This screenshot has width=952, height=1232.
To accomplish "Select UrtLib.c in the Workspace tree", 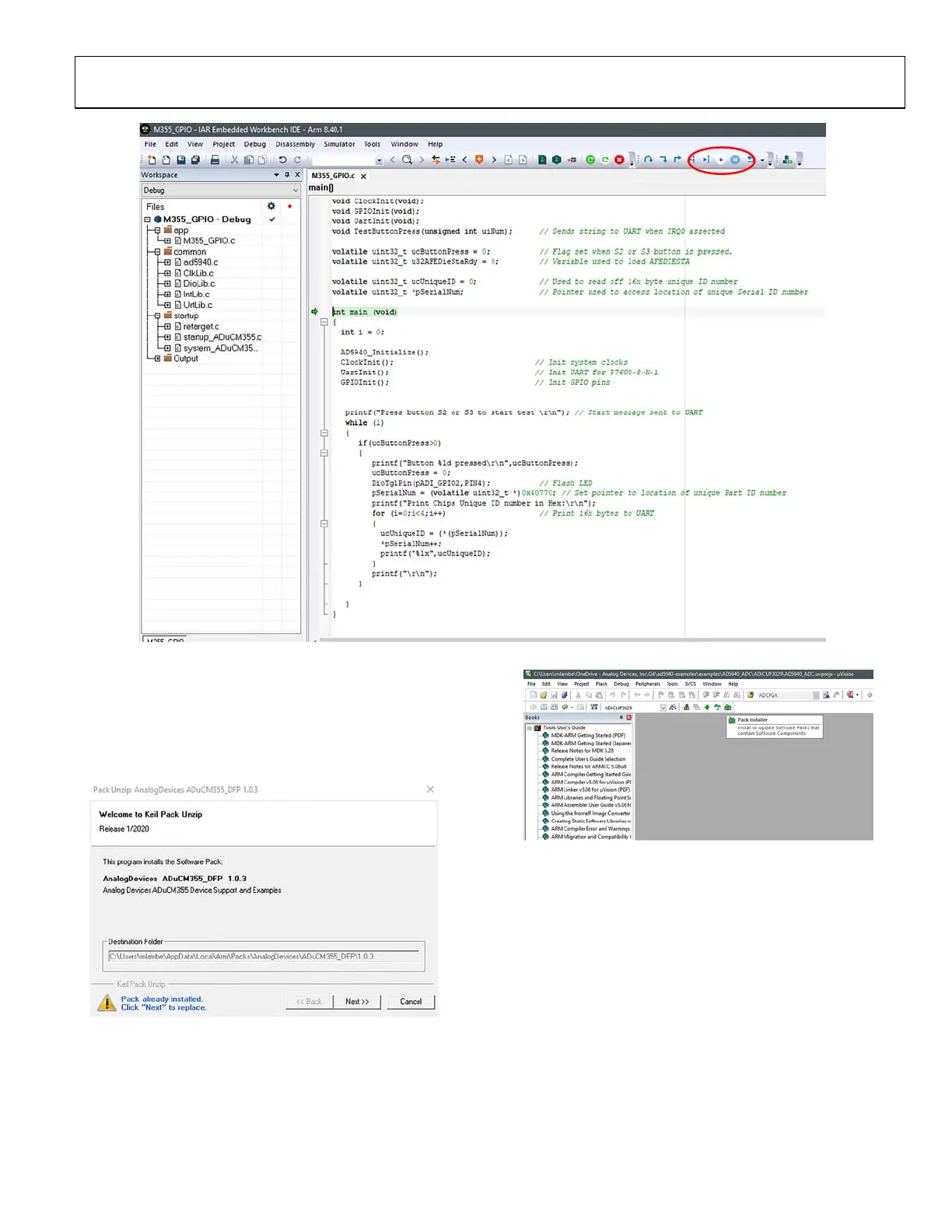I will pos(198,305).
